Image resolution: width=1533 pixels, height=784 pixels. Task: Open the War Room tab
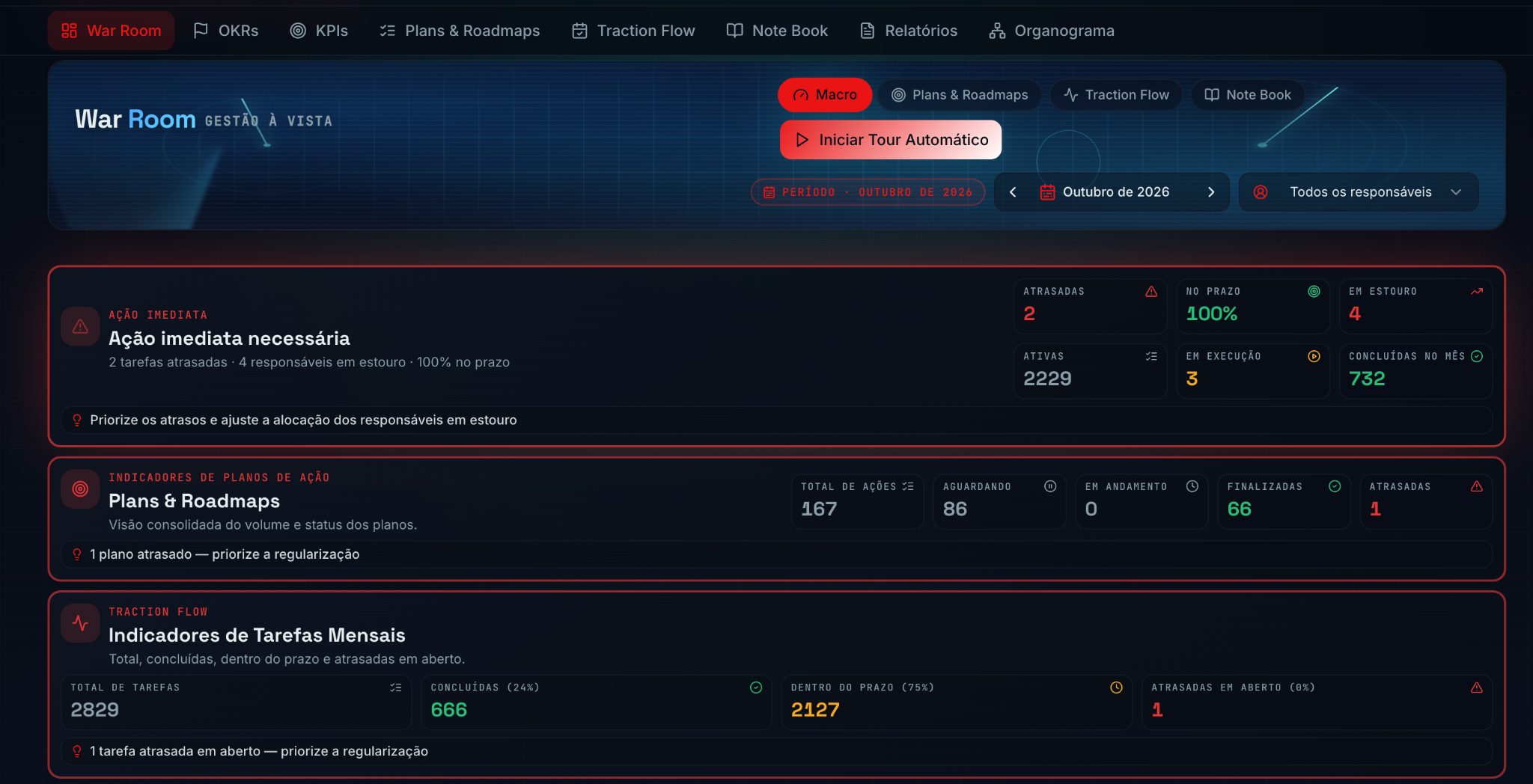pos(111,31)
